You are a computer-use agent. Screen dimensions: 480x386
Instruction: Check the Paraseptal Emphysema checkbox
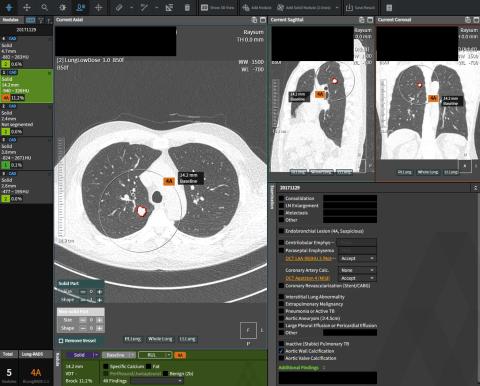pos(281,250)
